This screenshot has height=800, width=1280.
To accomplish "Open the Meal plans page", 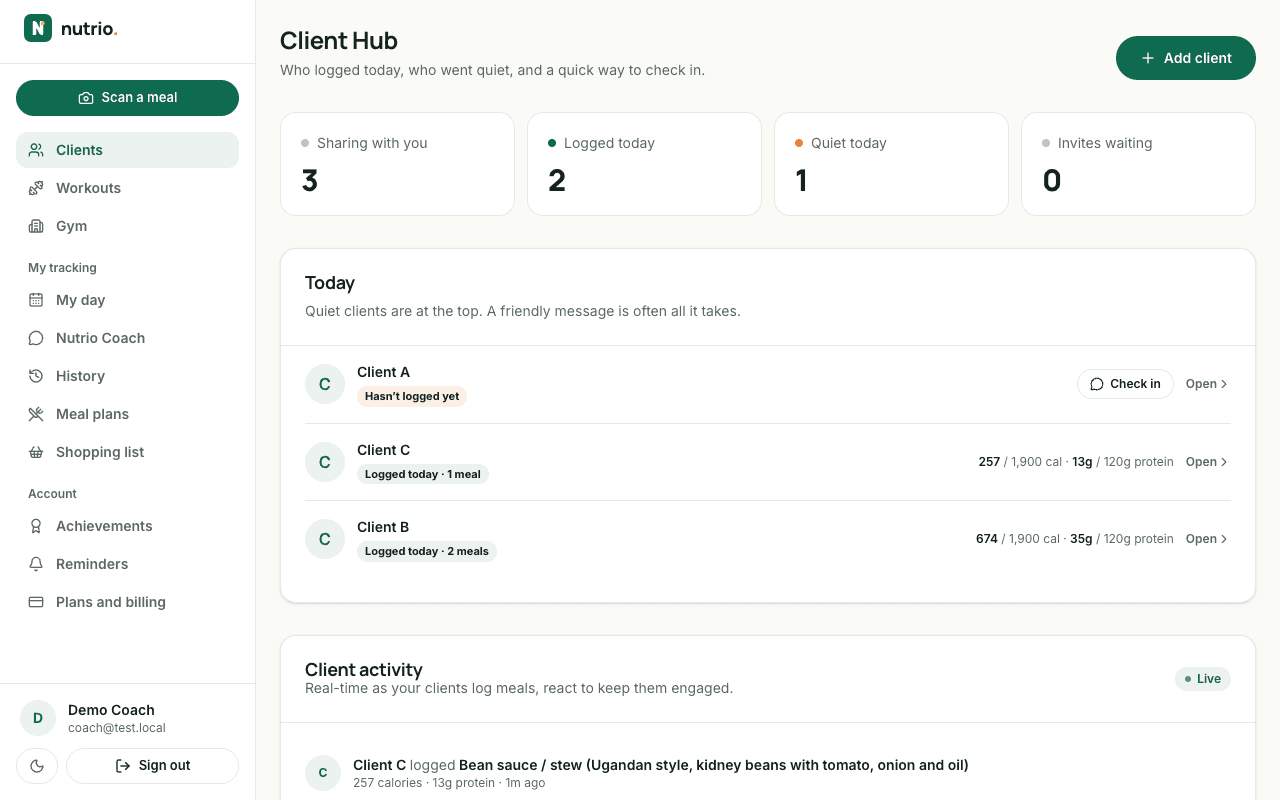I will (x=127, y=414).
